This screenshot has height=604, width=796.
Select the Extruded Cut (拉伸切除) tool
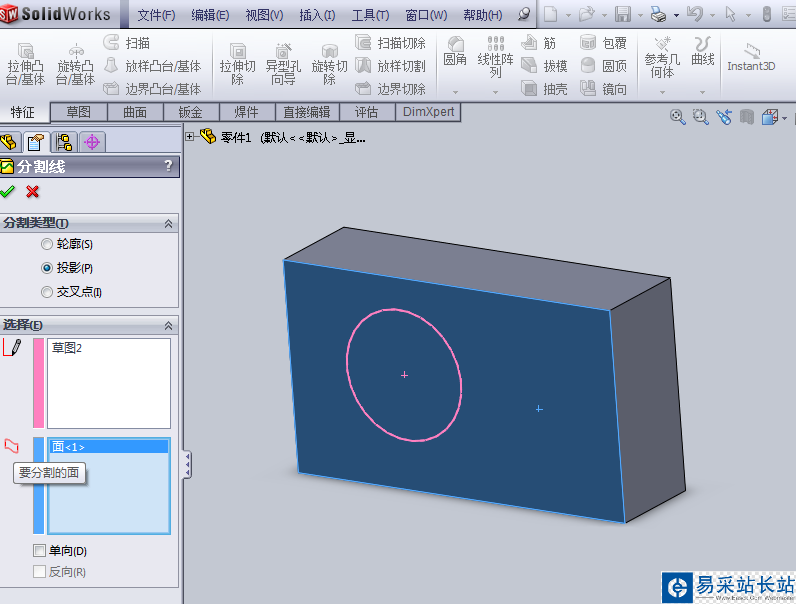[237, 64]
